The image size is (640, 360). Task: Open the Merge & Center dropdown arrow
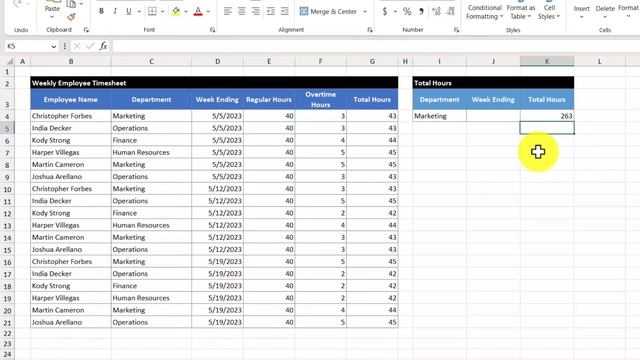(365, 12)
